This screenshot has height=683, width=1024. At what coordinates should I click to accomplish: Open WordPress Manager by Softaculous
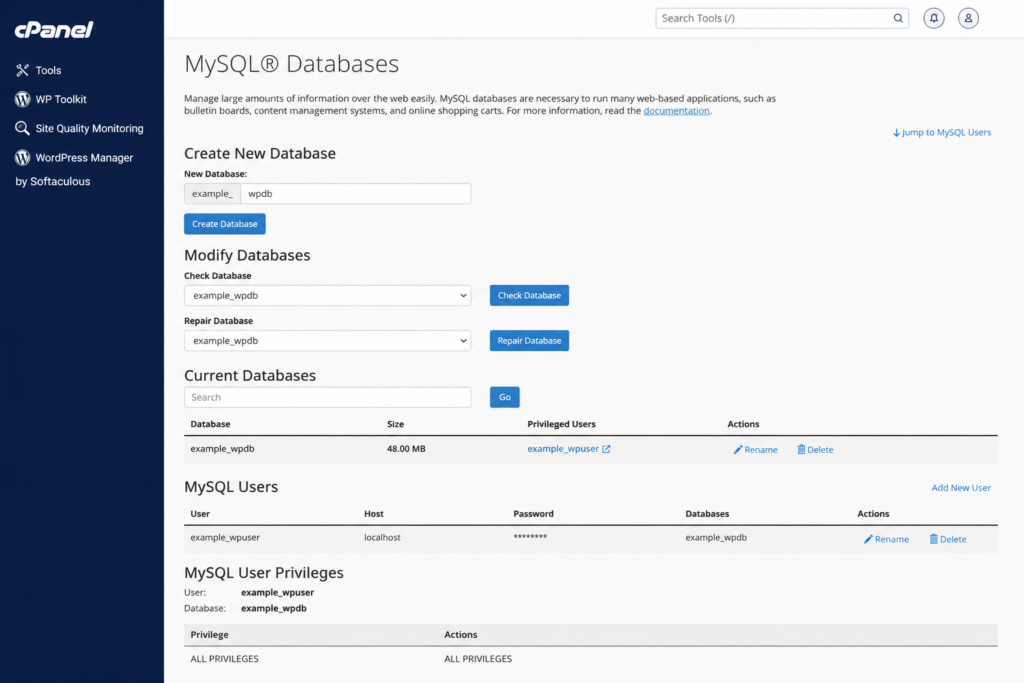[74, 169]
